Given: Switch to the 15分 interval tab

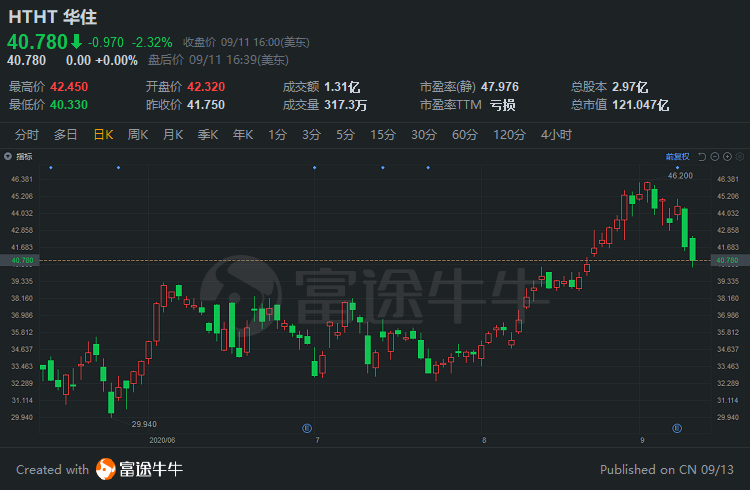Looking at the screenshot, I should (383, 135).
